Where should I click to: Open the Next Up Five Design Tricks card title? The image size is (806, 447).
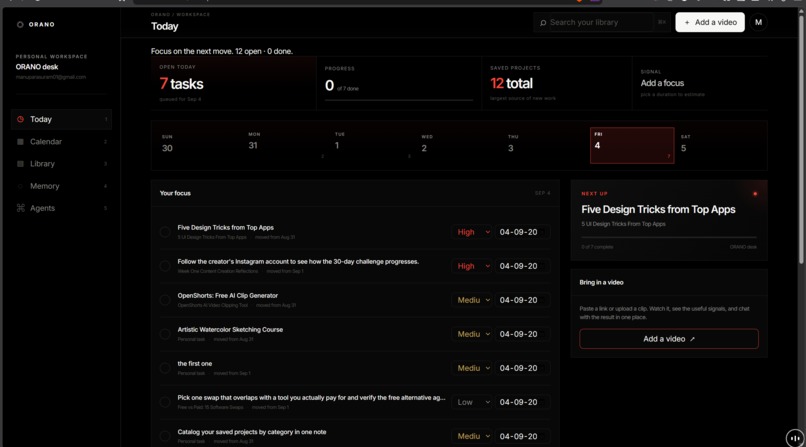tap(658, 210)
